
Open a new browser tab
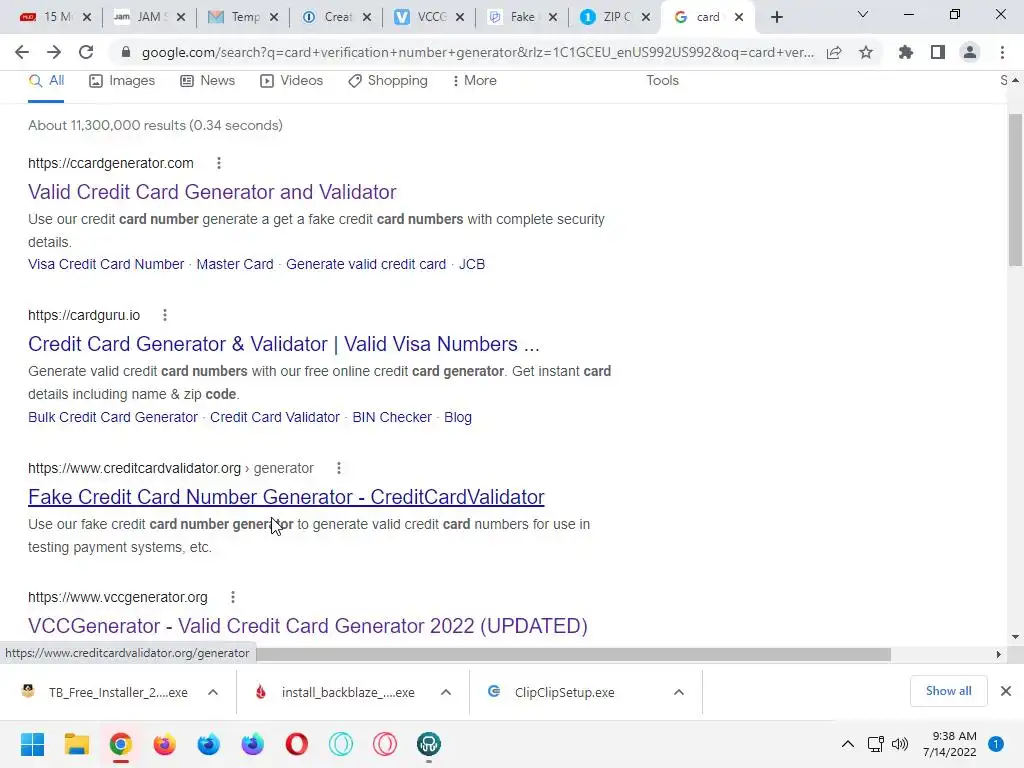[x=776, y=18]
